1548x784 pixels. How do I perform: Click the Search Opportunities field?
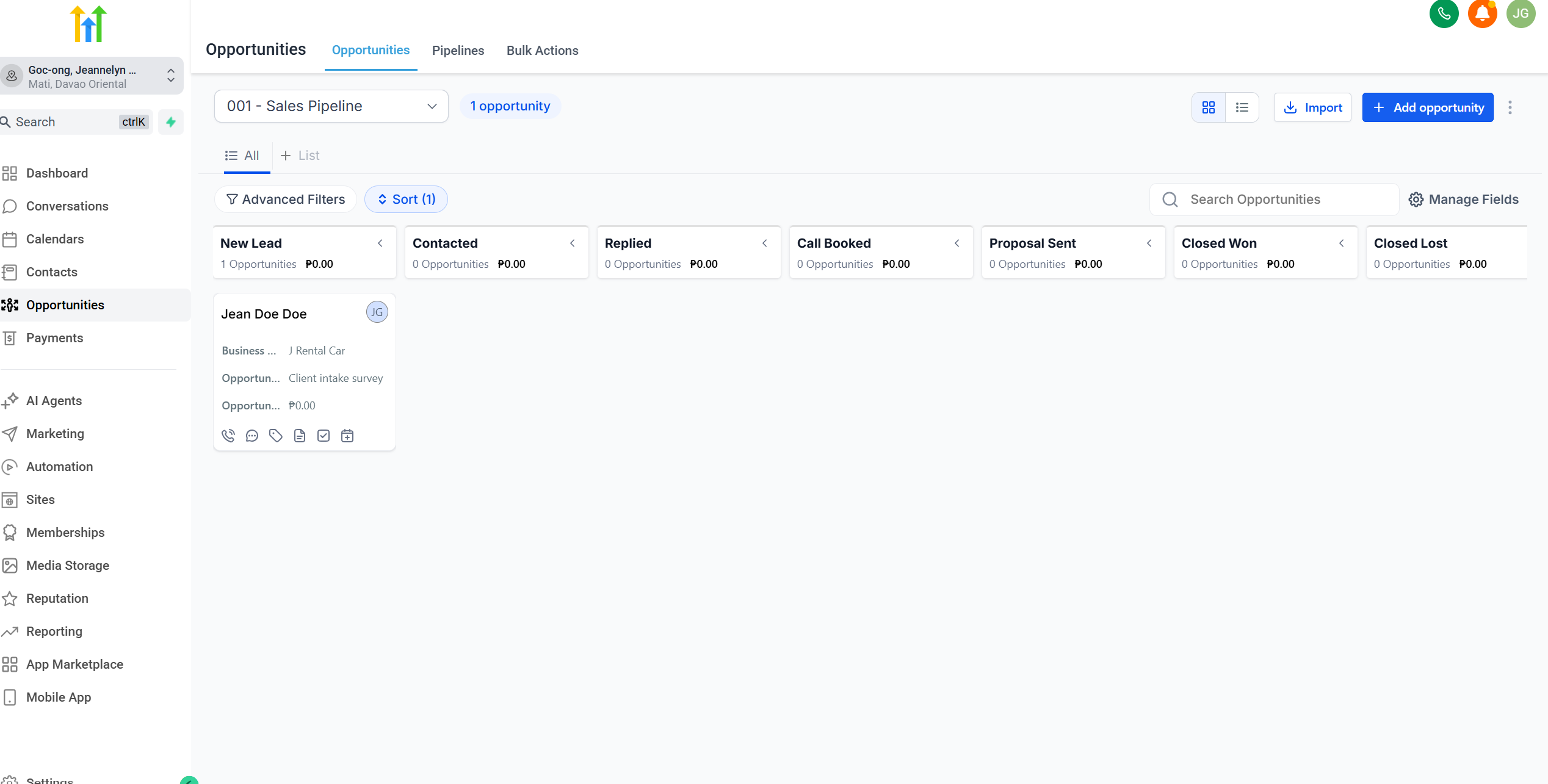point(1275,200)
